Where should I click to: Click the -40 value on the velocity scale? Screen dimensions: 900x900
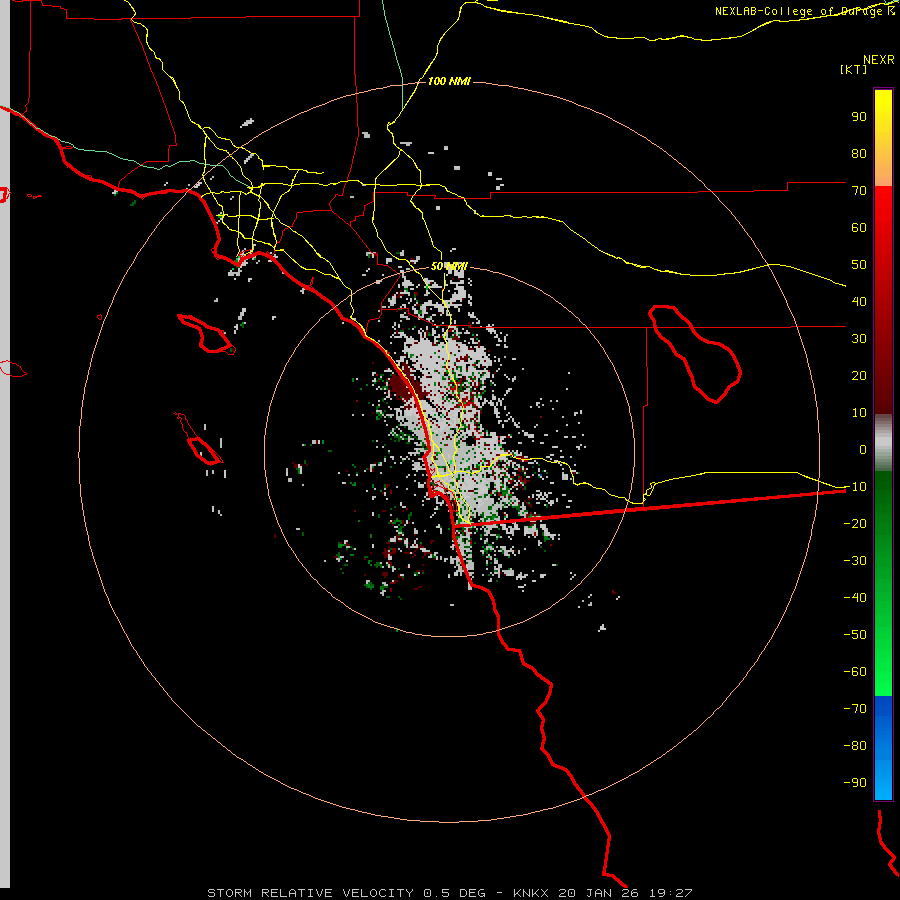pyautogui.click(x=855, y=598)
